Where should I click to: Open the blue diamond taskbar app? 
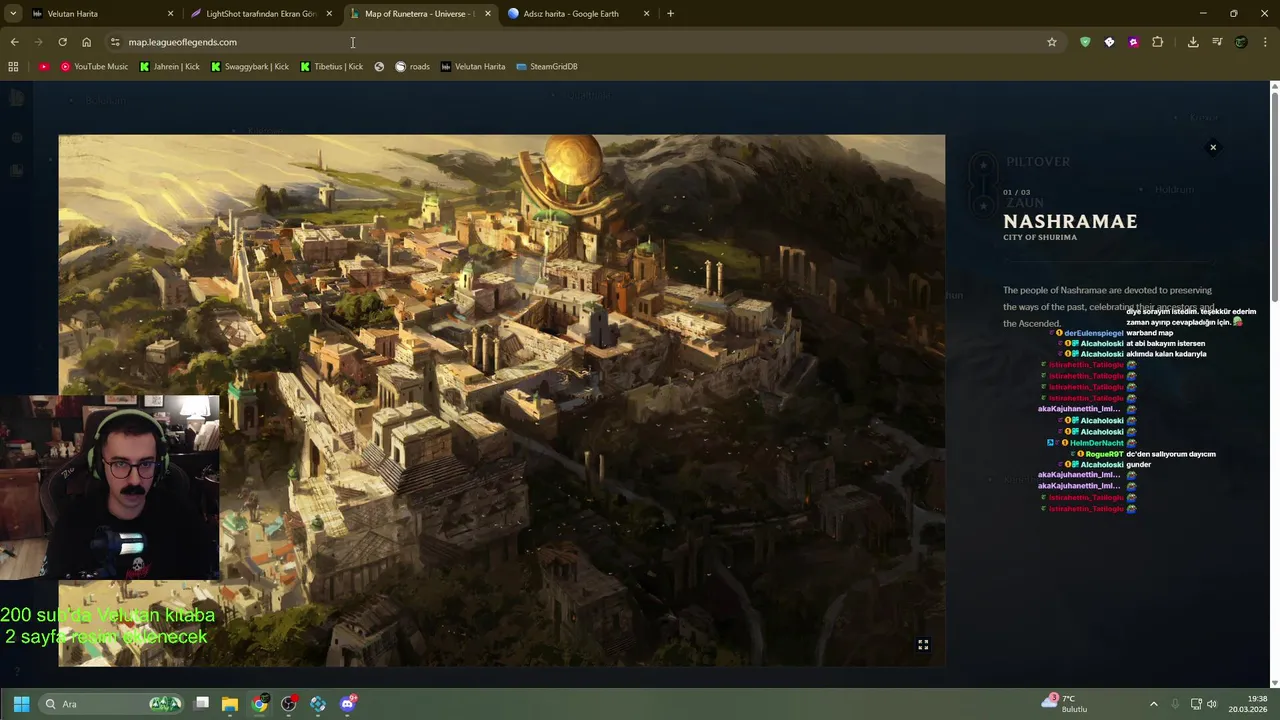tap(318, 704)
